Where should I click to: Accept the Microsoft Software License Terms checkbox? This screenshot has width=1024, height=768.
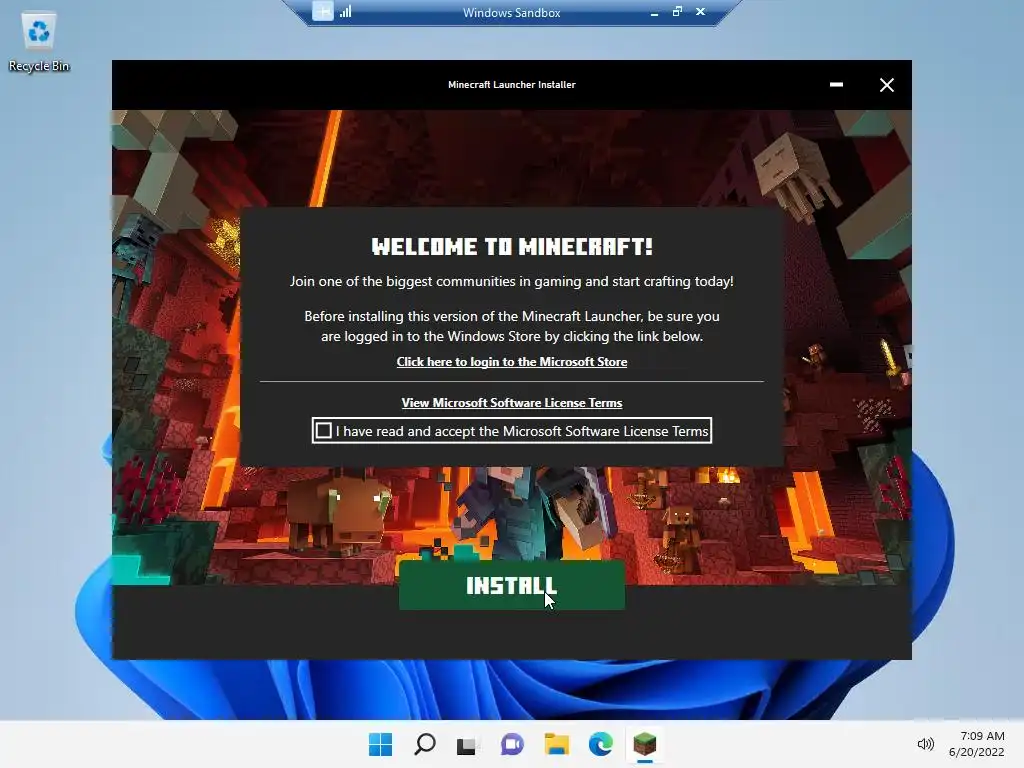pyautogui.click(x=323, y=431)
